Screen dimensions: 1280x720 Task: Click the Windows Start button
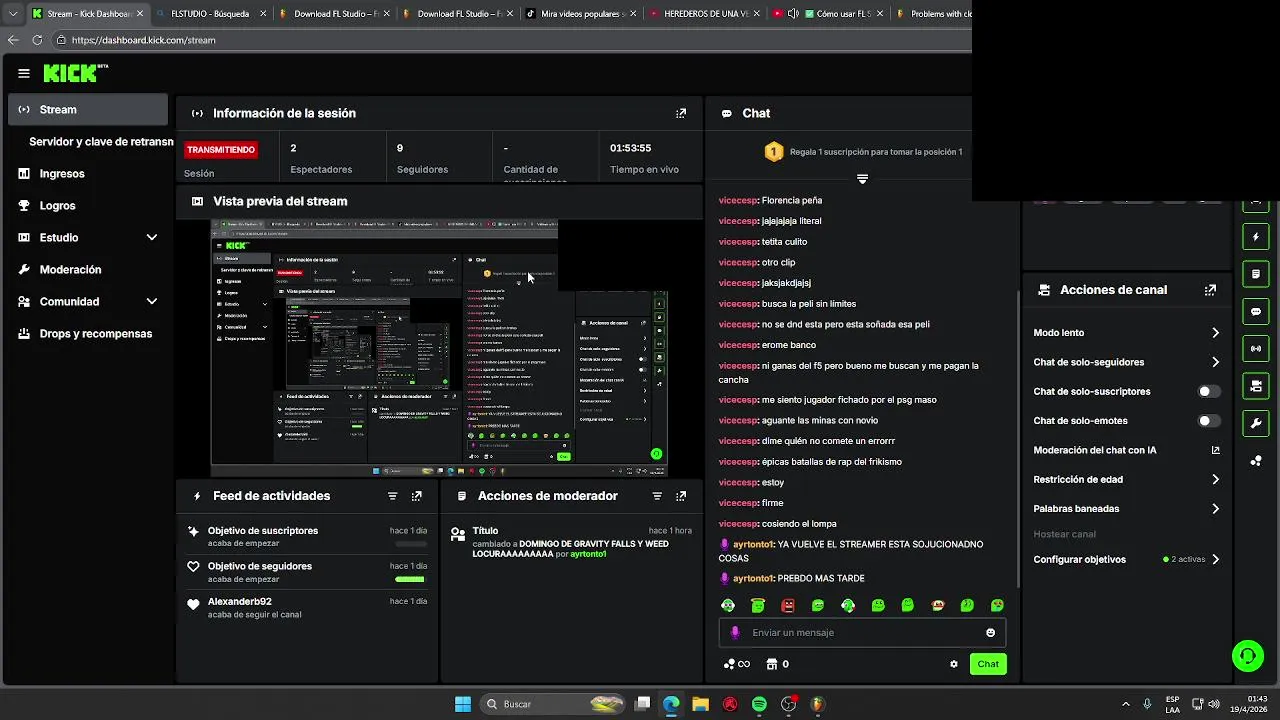point(463,704)
